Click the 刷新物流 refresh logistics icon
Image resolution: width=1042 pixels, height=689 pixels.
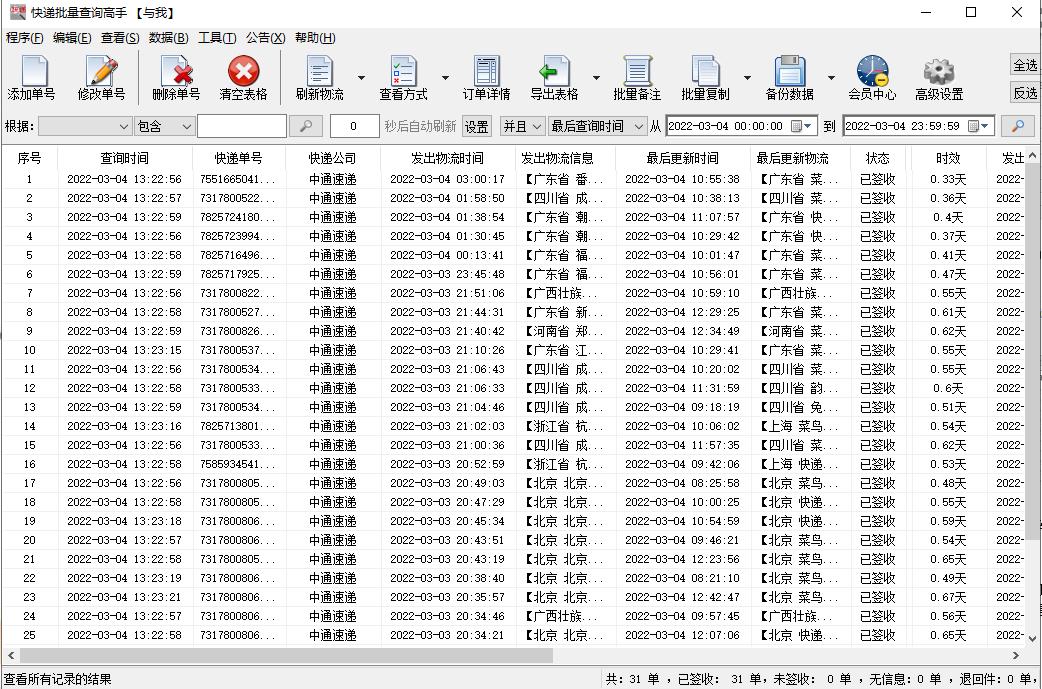pyautogui.click(x=319, y=77)
